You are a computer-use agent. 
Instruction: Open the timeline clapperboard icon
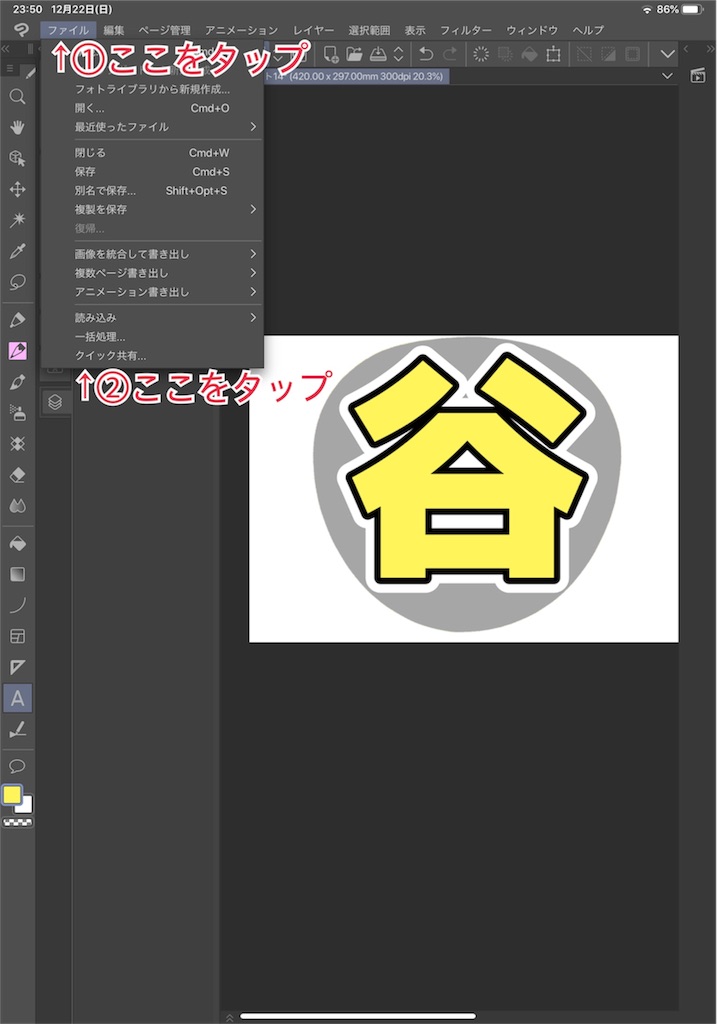(697, 76)
